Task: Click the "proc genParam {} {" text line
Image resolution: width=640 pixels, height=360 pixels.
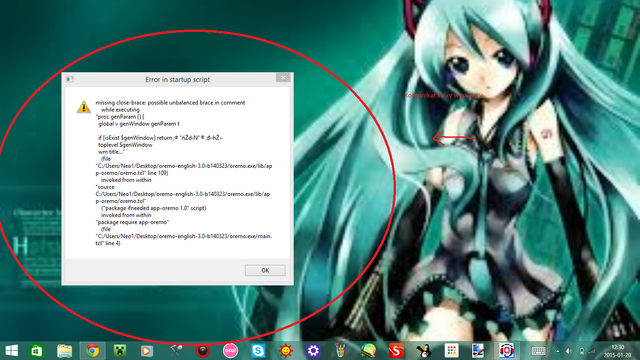Action: (120, 117)
